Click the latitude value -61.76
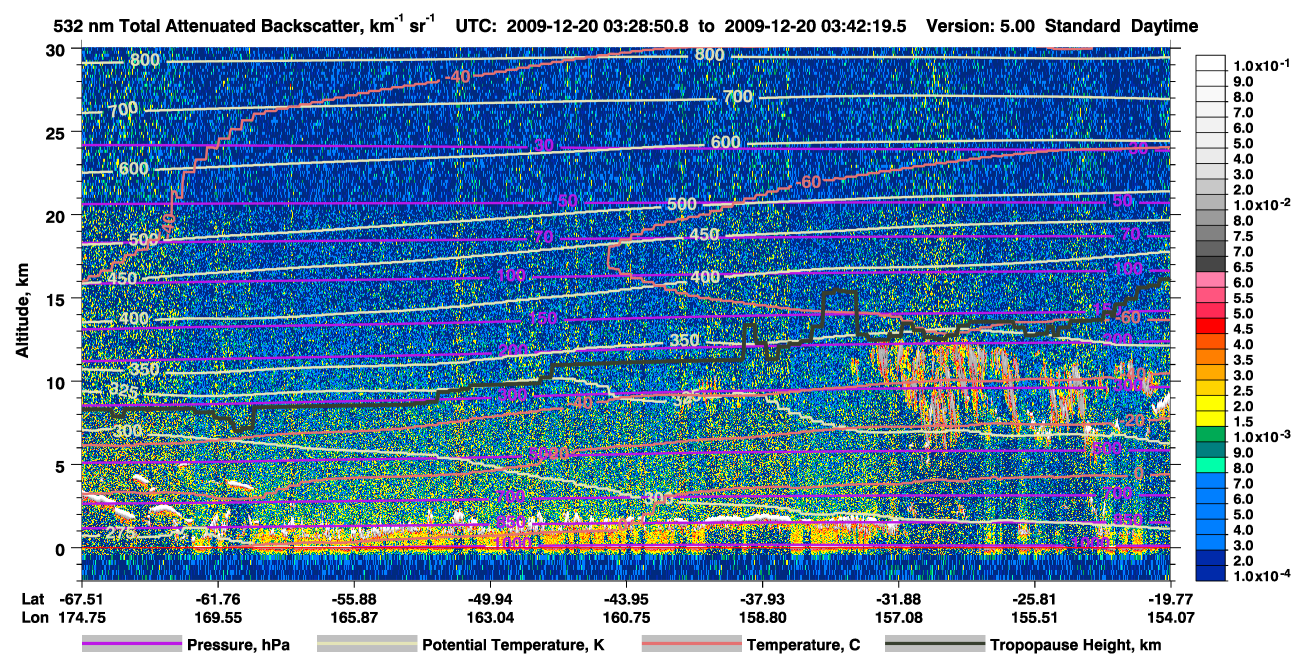The image size is (1300, 667). [x=217, y=598]
